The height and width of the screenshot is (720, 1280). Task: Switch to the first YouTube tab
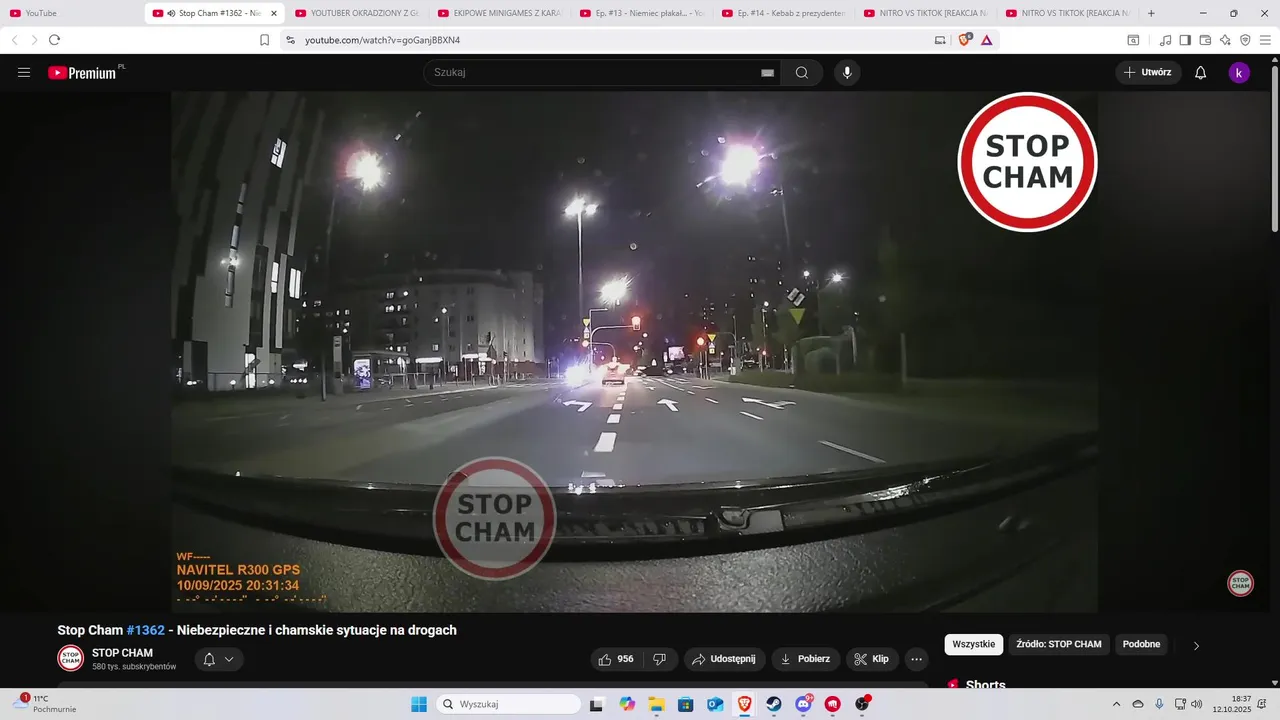(x=71, y=13)
